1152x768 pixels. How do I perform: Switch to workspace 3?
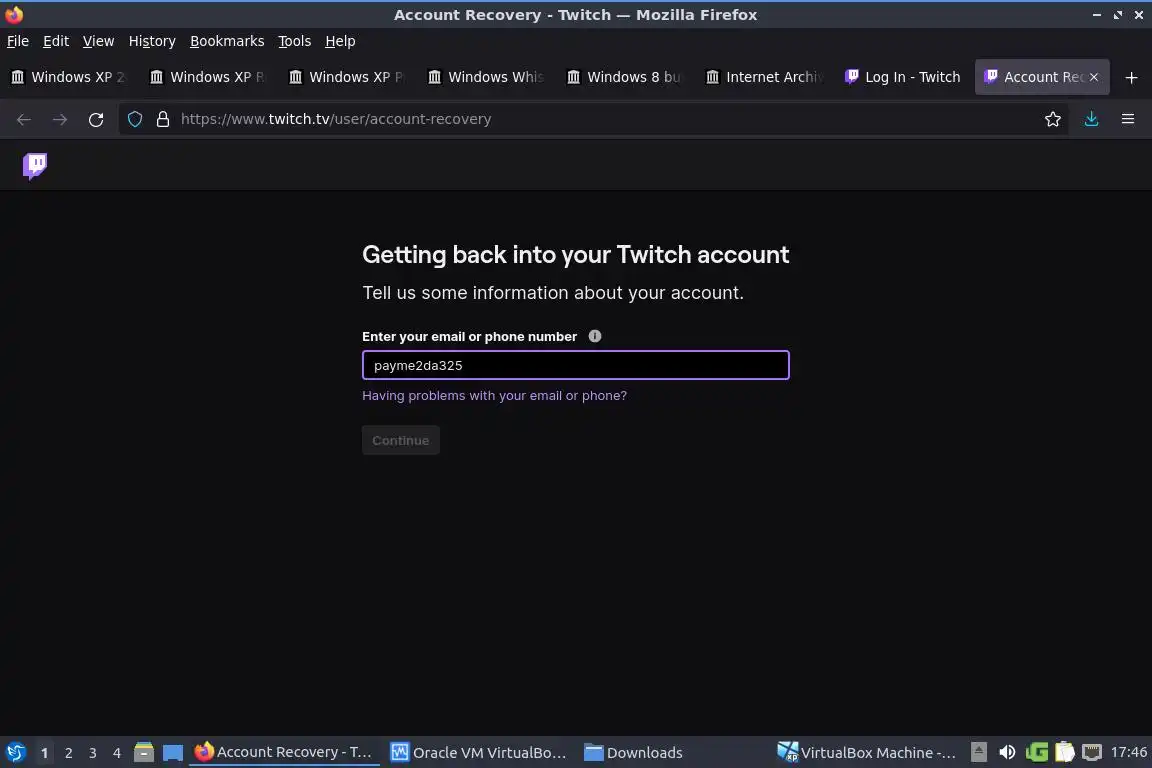point(93,753)
